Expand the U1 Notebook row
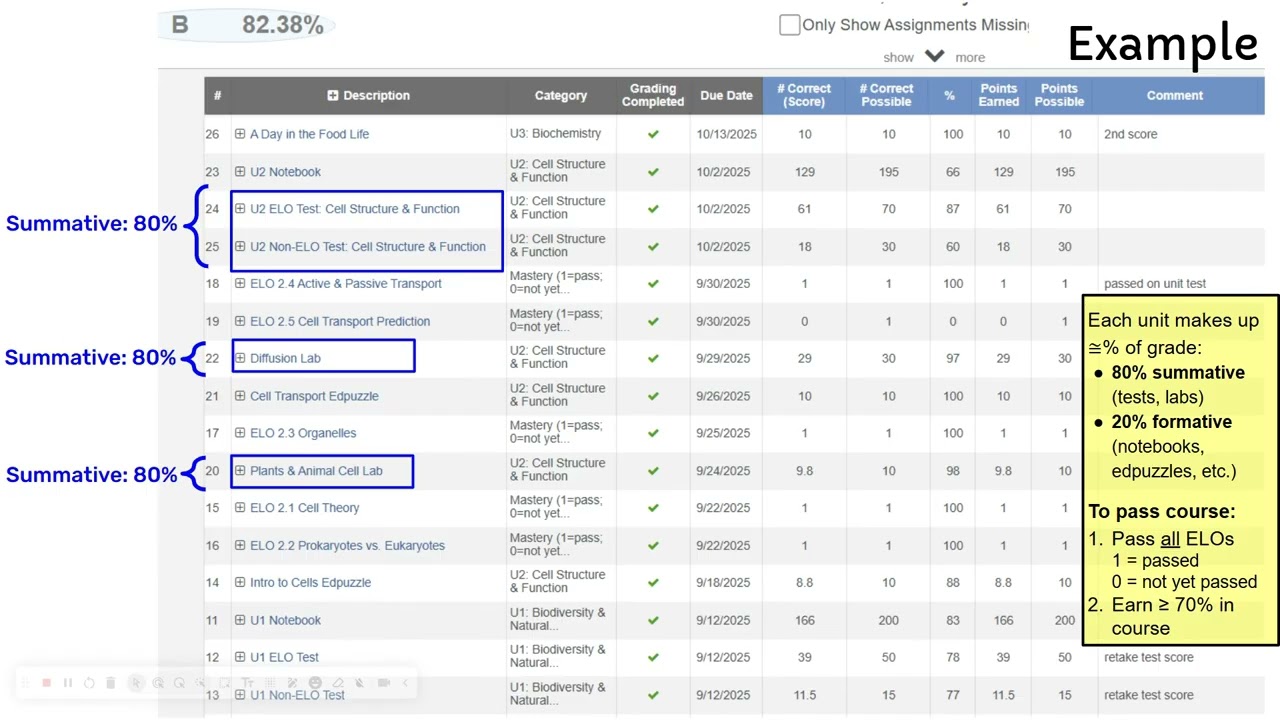 click(x=240, y=620)
